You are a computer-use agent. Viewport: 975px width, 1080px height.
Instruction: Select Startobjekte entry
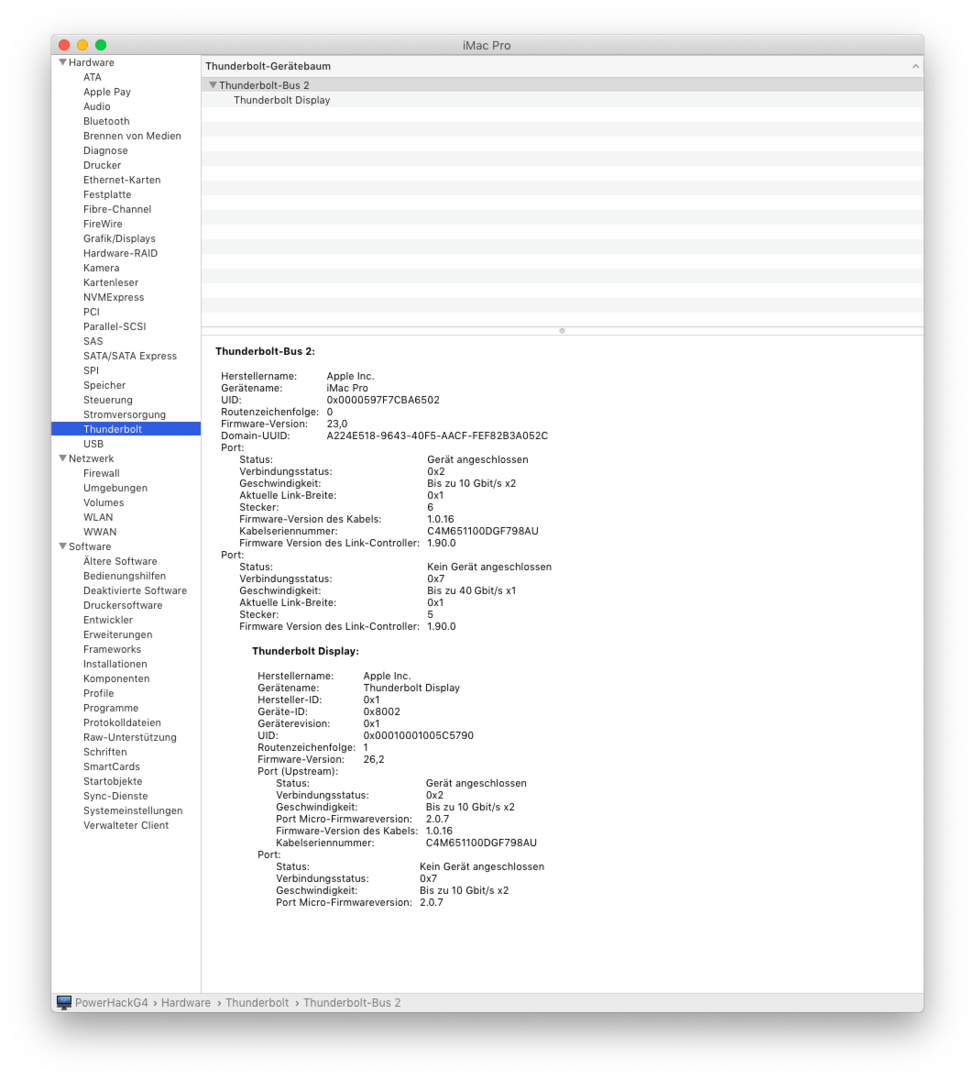pos(113,781)
